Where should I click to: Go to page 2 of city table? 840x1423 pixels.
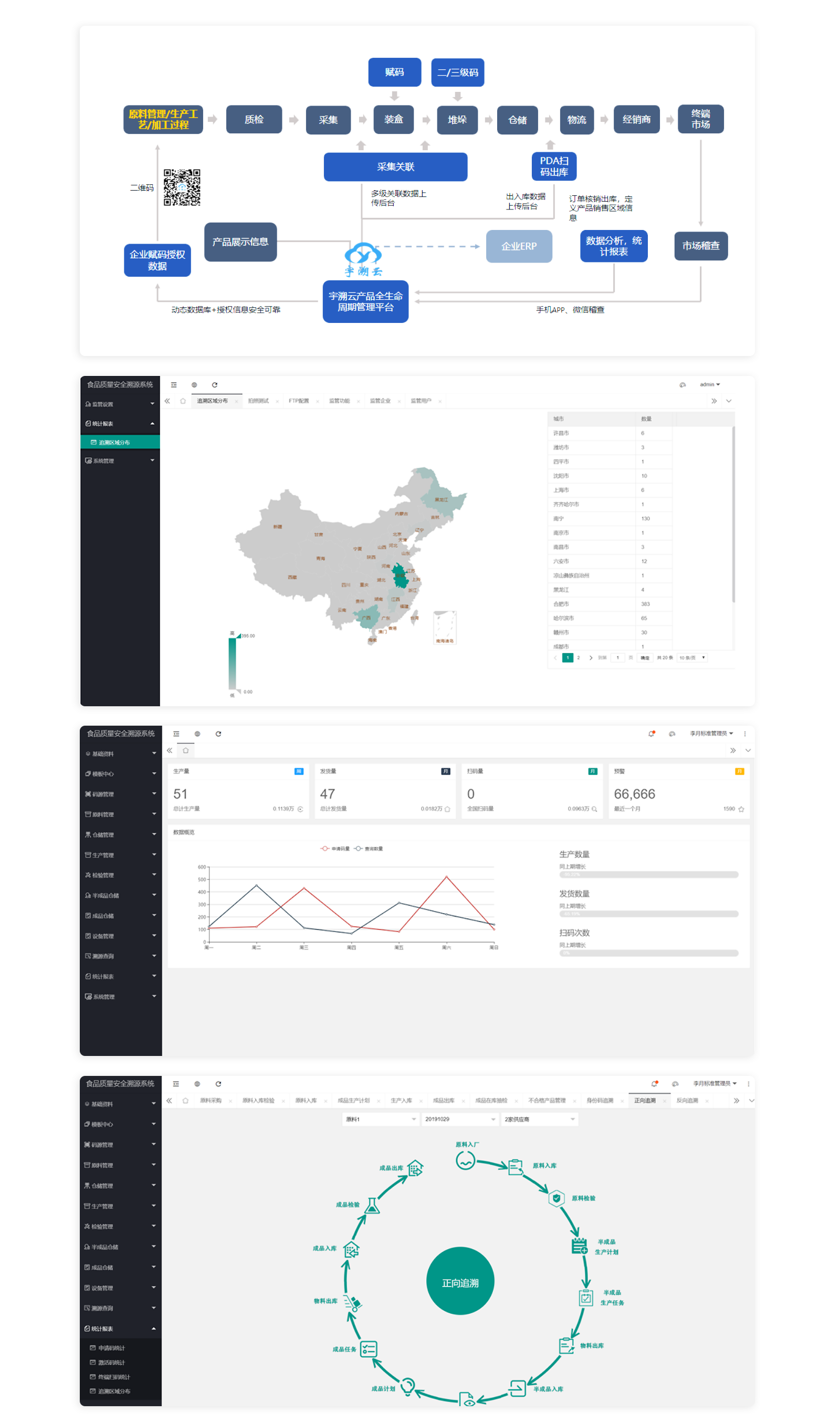click(x=579, y=658)
